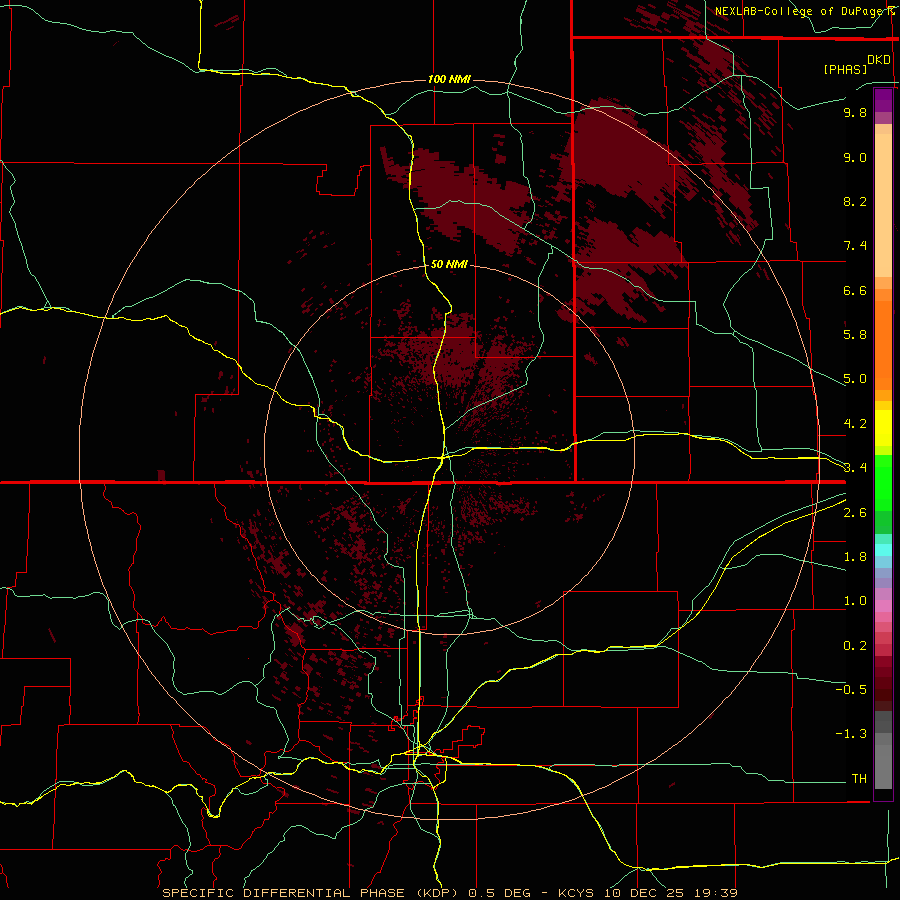Click the 2.6 value on color scale
Viewport: 900px width, 900px height.
[x=855, y=513]
